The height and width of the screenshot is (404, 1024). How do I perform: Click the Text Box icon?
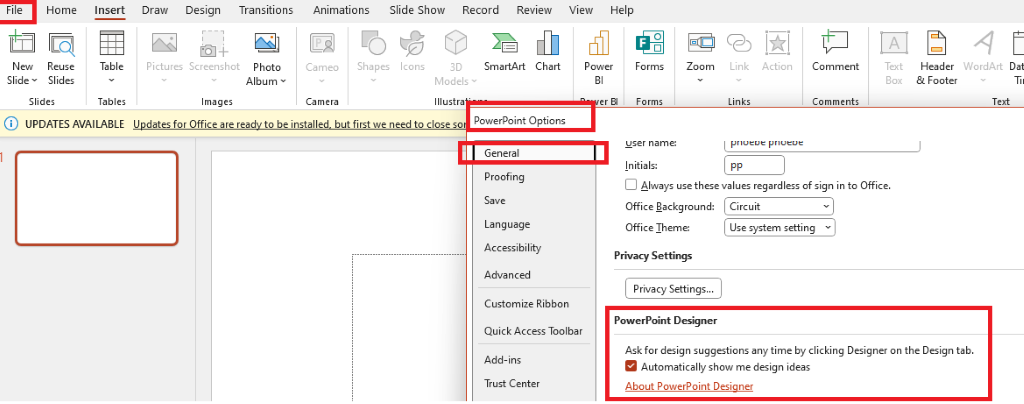tap(893, 44)
